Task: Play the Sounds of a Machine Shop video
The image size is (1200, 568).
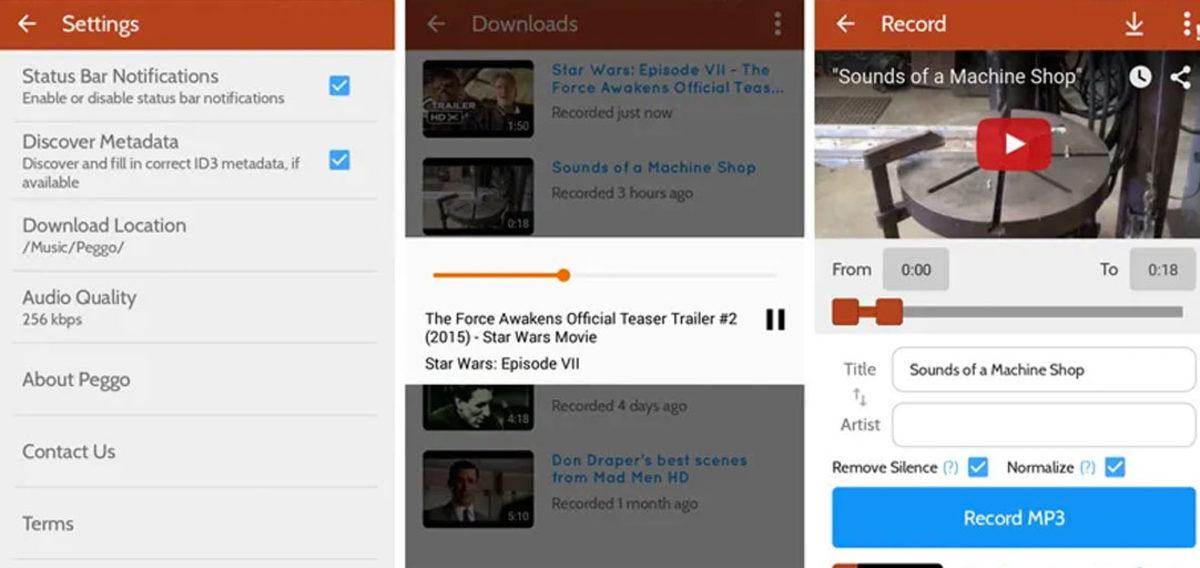Action: click(1014, 144)
